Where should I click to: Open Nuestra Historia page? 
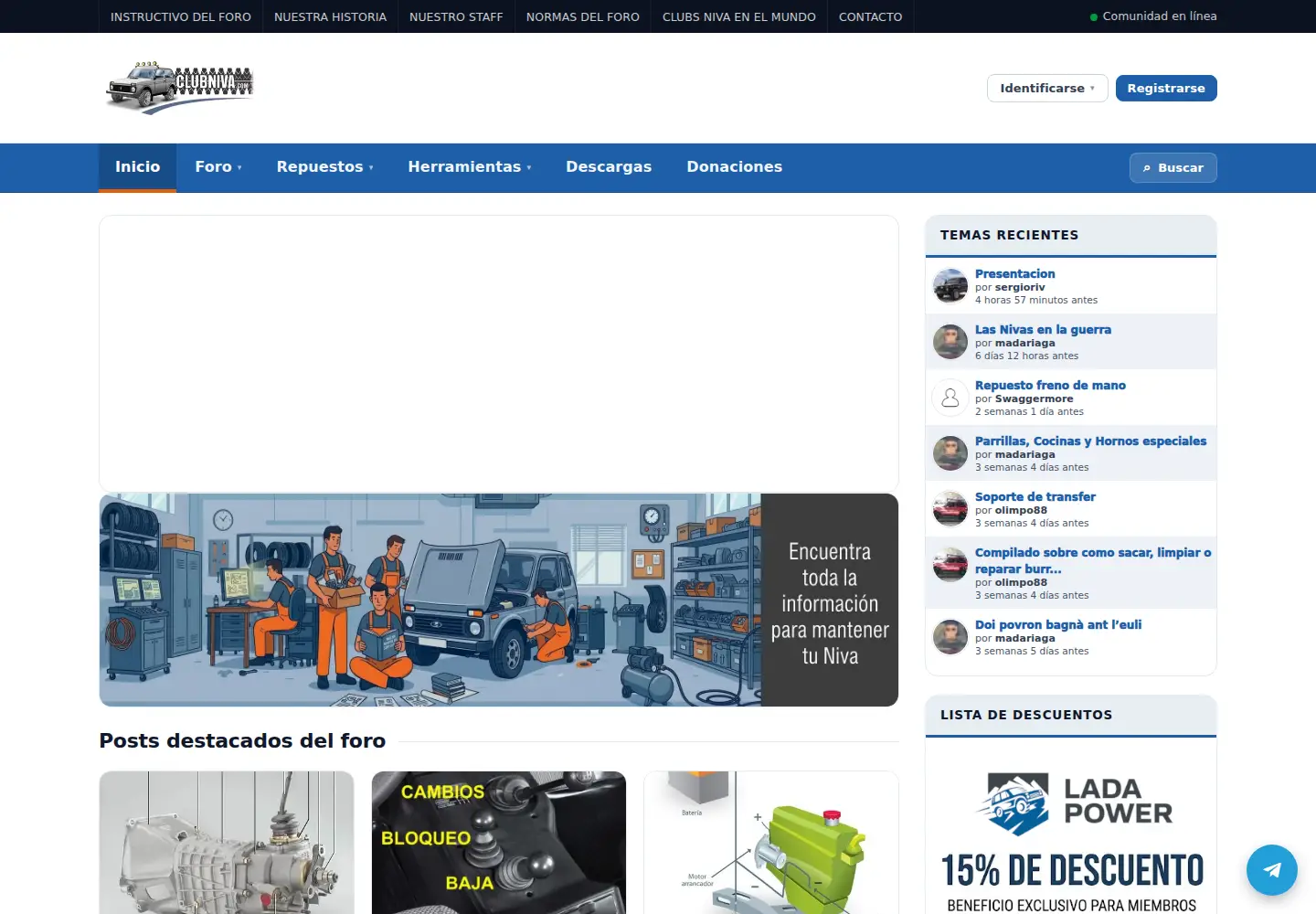330,16
